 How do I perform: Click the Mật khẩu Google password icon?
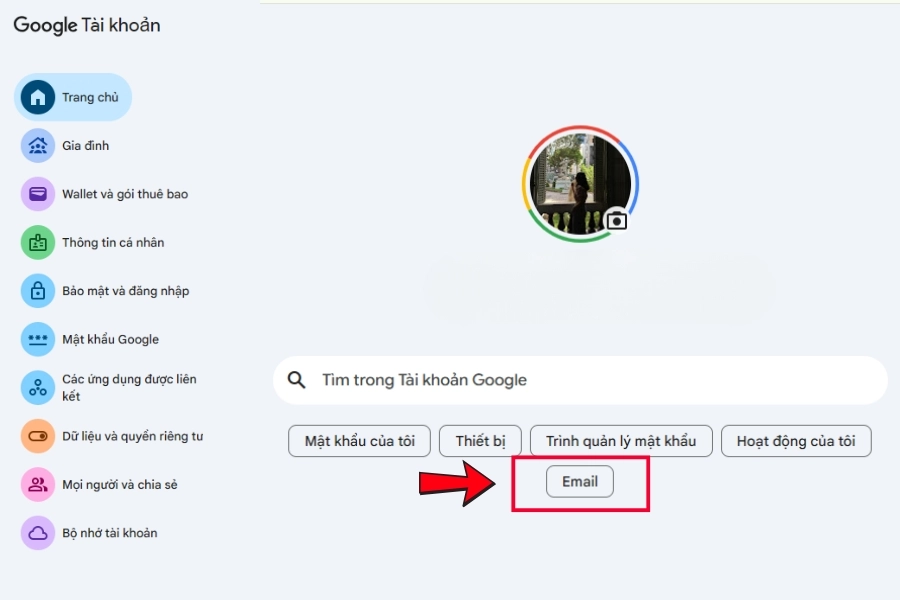click(x=38, y=339)
